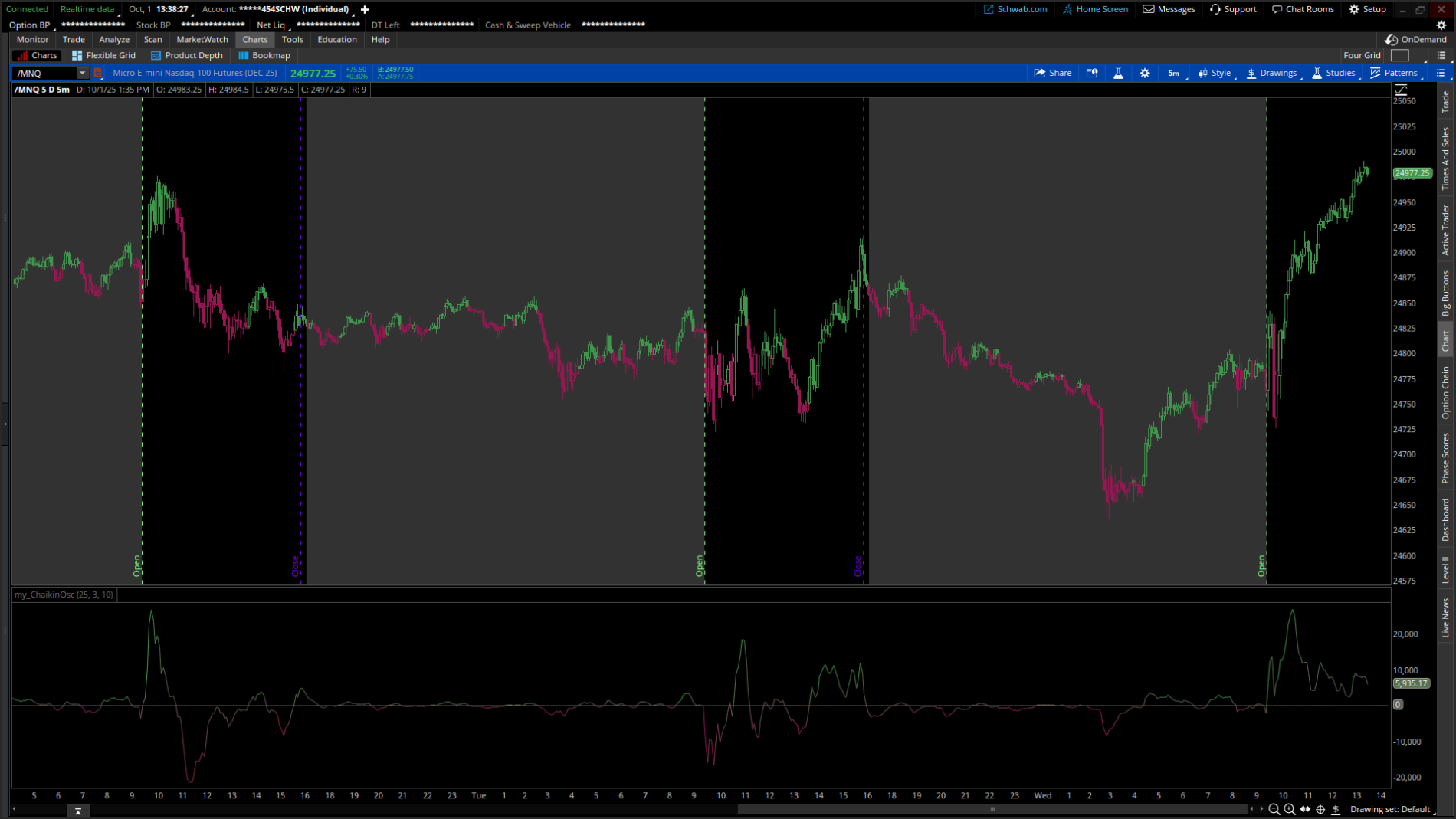Click the Support button
The height and width of the screenshot is (819, 1456).
[x=1234, y=9]
